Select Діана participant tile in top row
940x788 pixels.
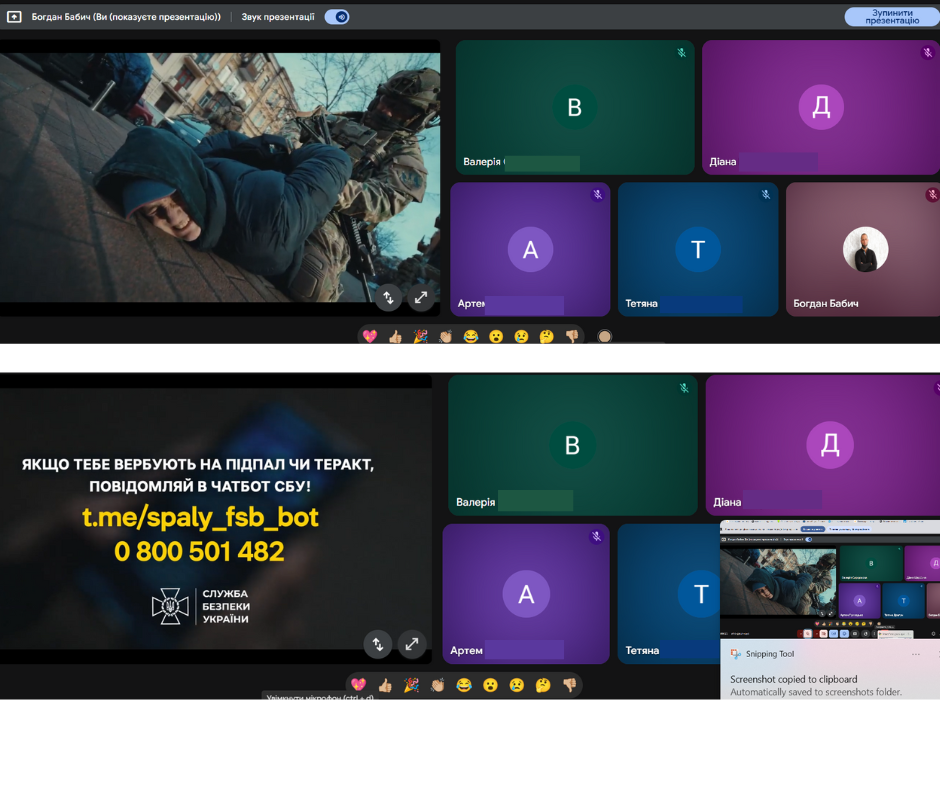(x=820, y=108)
